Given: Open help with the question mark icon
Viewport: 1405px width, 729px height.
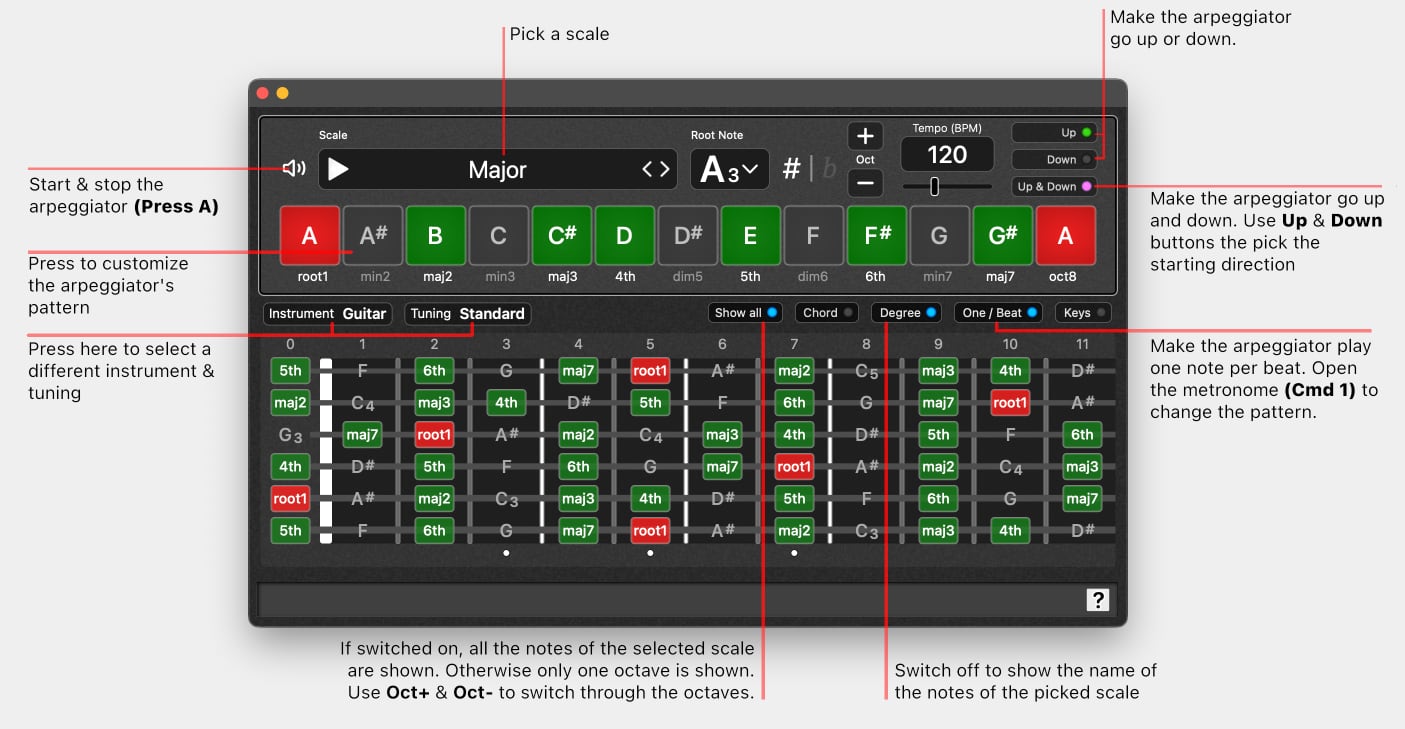Looking at the screenshot, I should coord(1098,600).
